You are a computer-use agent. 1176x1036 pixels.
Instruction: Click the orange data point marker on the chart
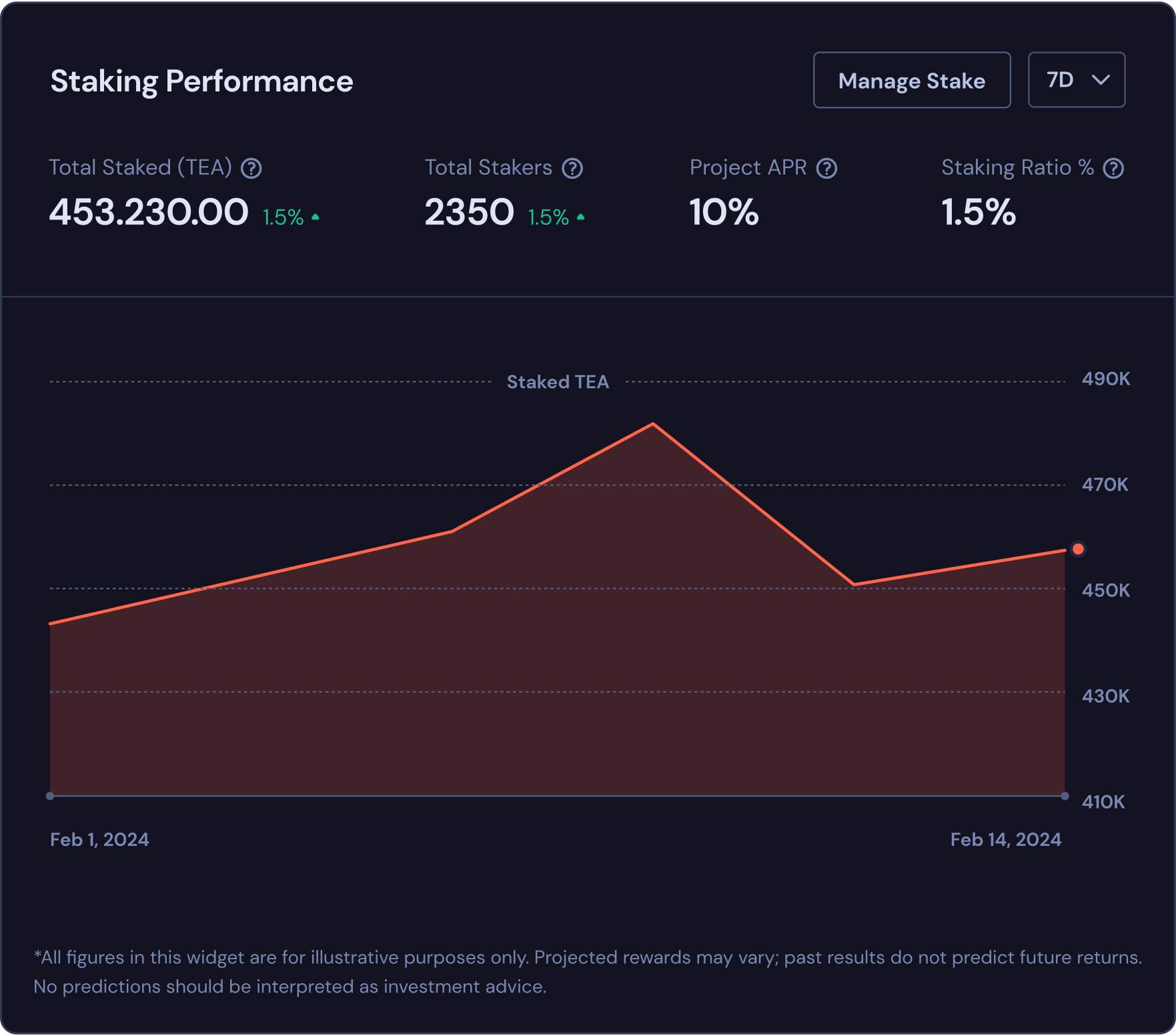click(x=1078, y=548)
